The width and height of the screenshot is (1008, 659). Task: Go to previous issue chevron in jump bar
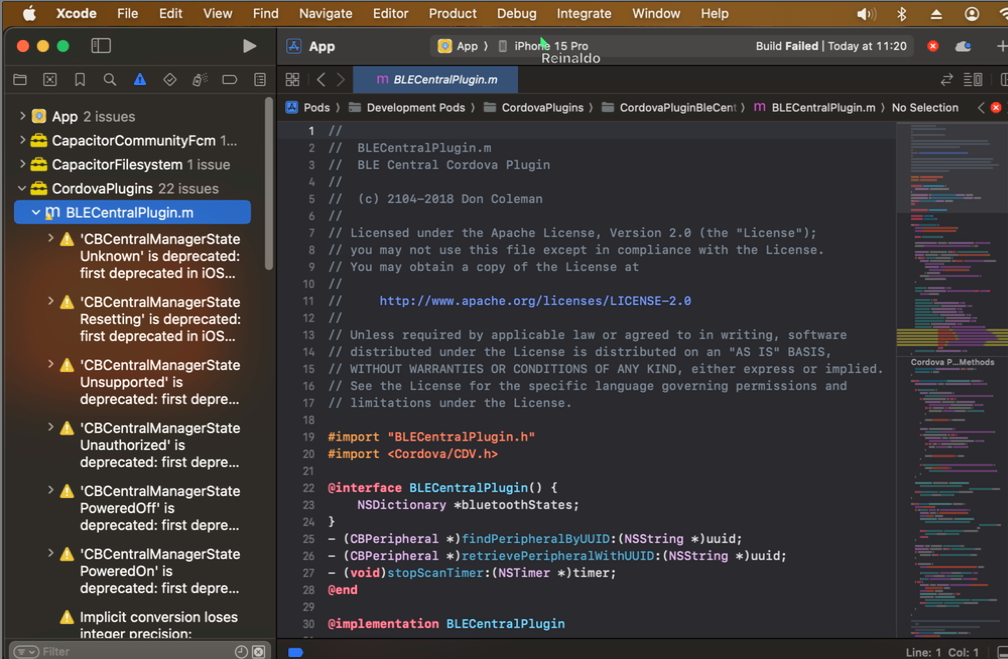(x=980, y=107)
